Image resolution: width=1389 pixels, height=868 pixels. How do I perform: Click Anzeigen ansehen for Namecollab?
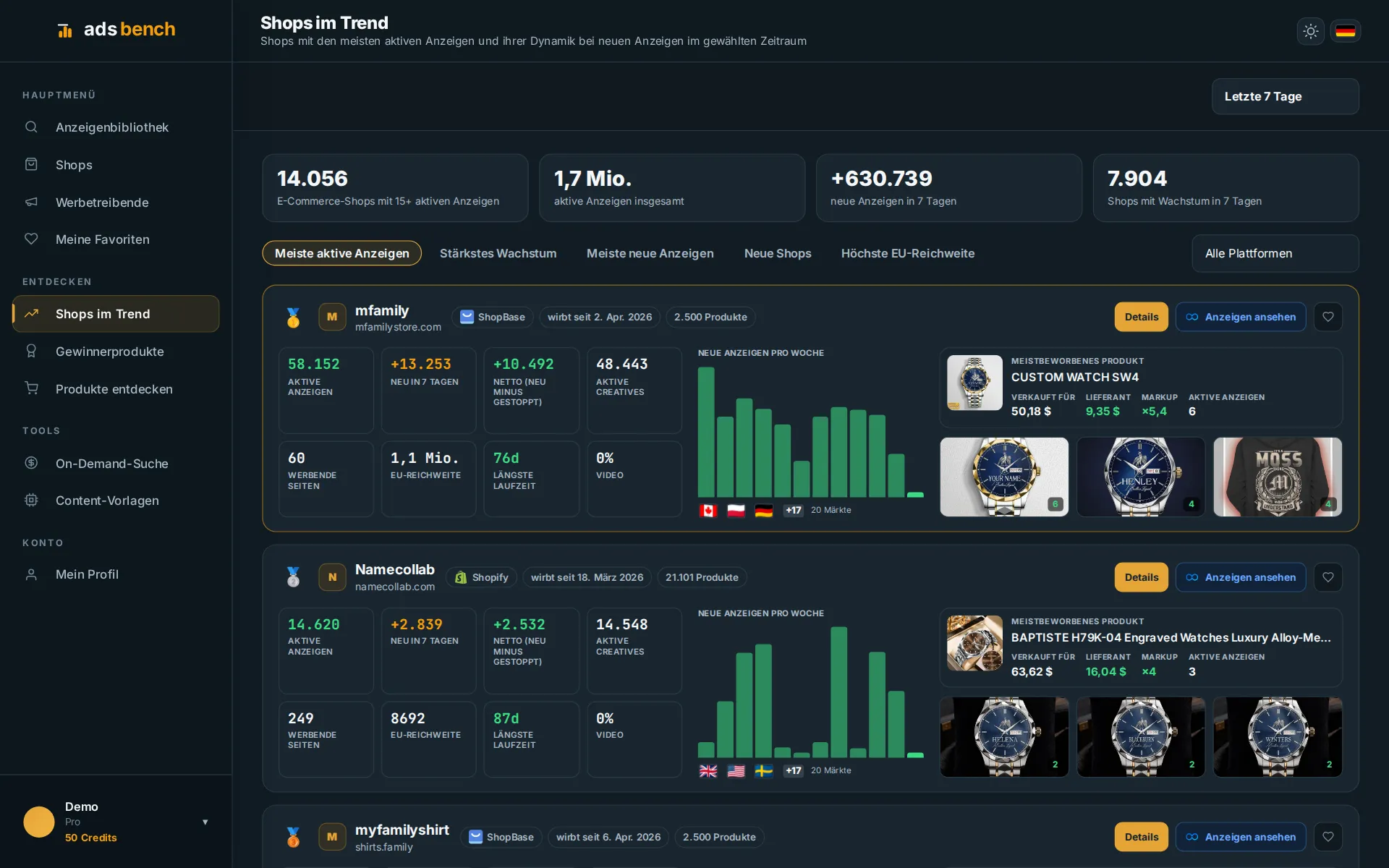(x=1241, y=577)
